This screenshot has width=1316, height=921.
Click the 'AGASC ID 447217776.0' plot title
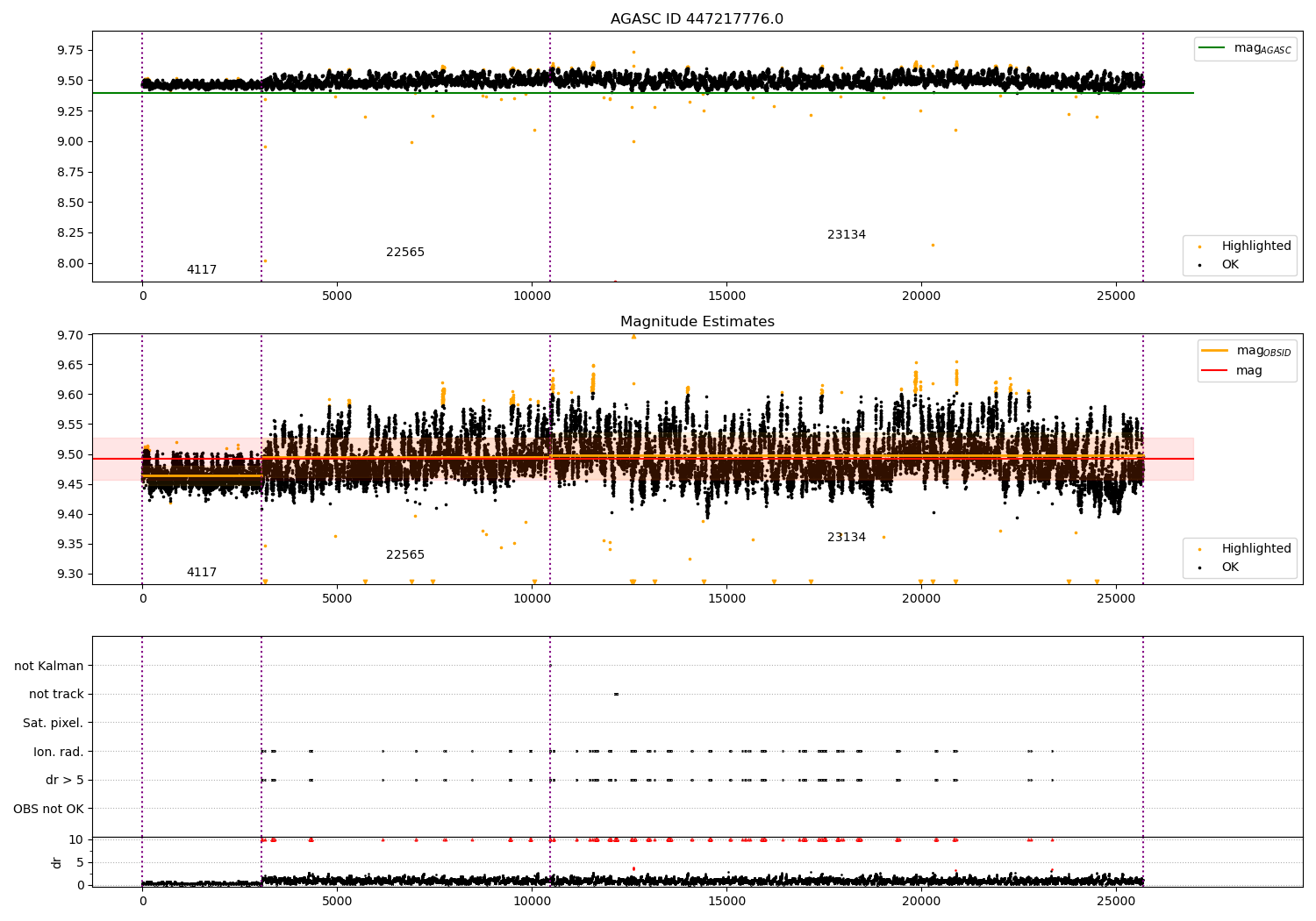(x=697, y=19)
